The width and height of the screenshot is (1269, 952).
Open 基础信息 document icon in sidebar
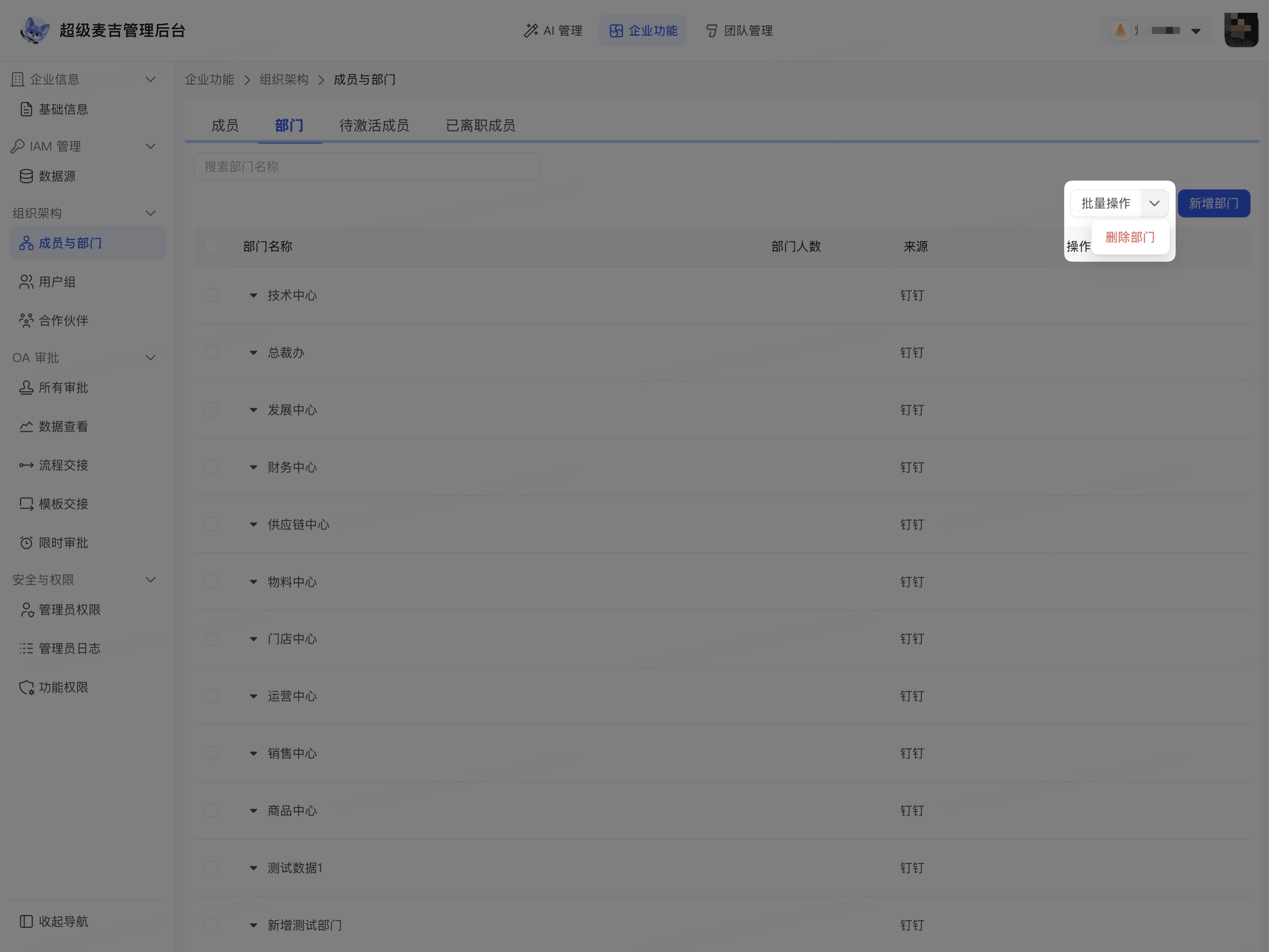tap(26, 109)
